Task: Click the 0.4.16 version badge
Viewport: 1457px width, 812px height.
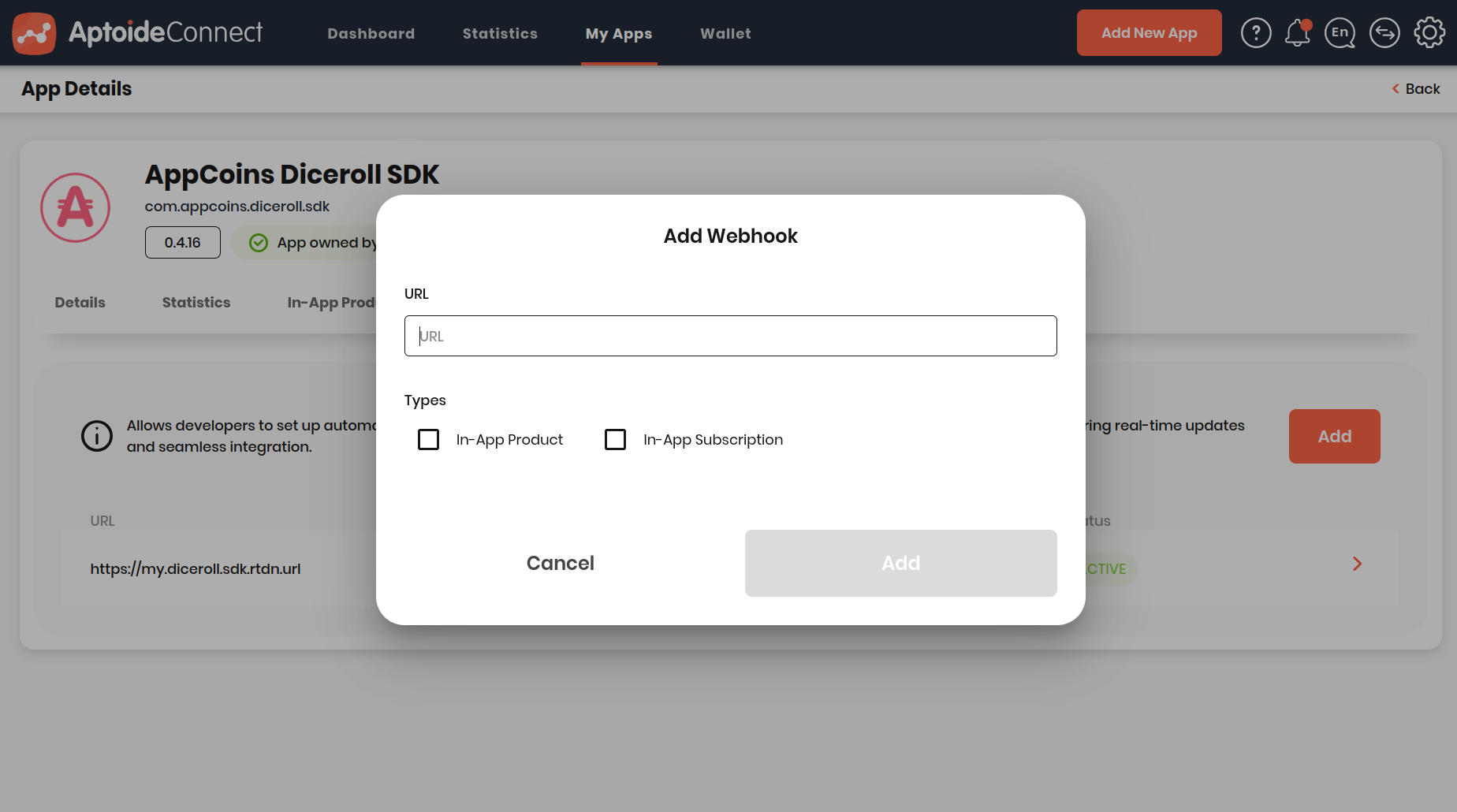Action: point(183,243)
